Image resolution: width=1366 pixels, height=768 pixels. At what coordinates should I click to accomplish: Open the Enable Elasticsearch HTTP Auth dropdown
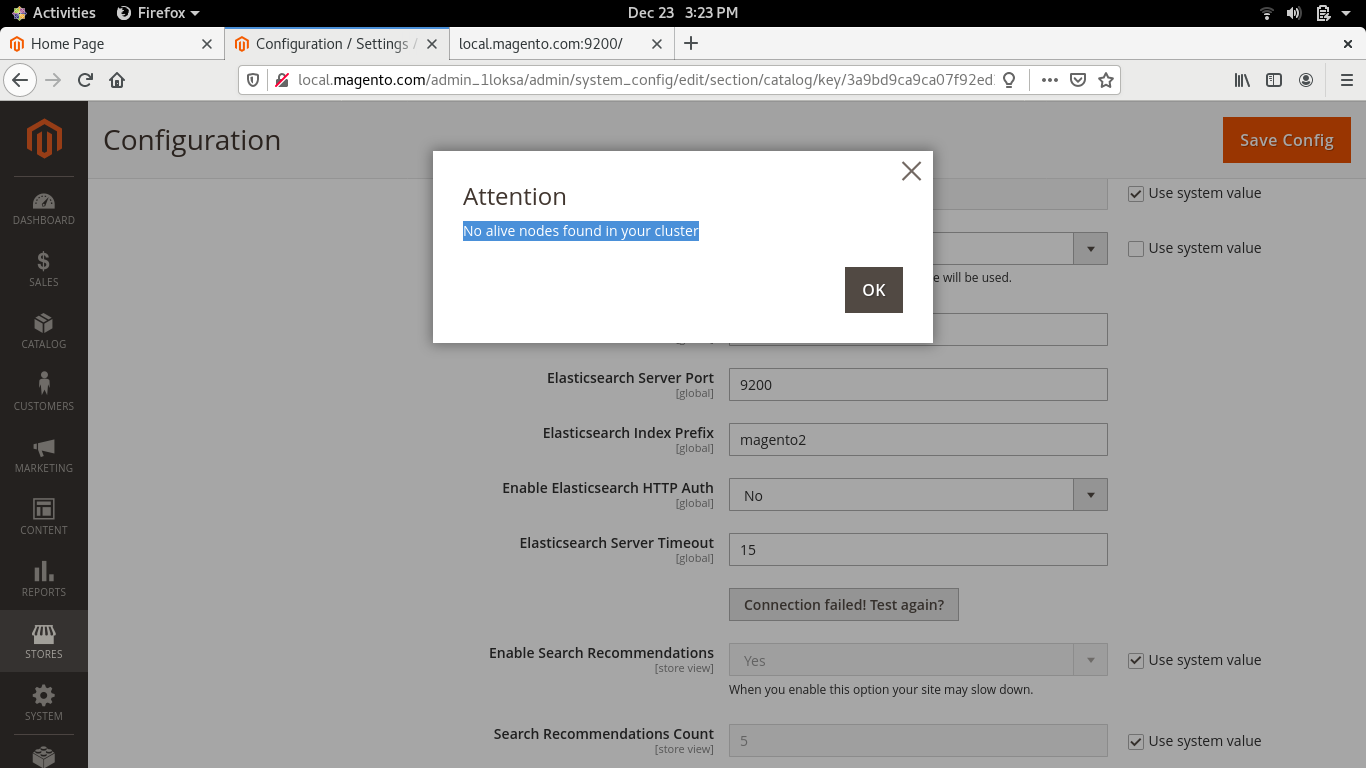pyautogui.click(x=1090, y=494)
